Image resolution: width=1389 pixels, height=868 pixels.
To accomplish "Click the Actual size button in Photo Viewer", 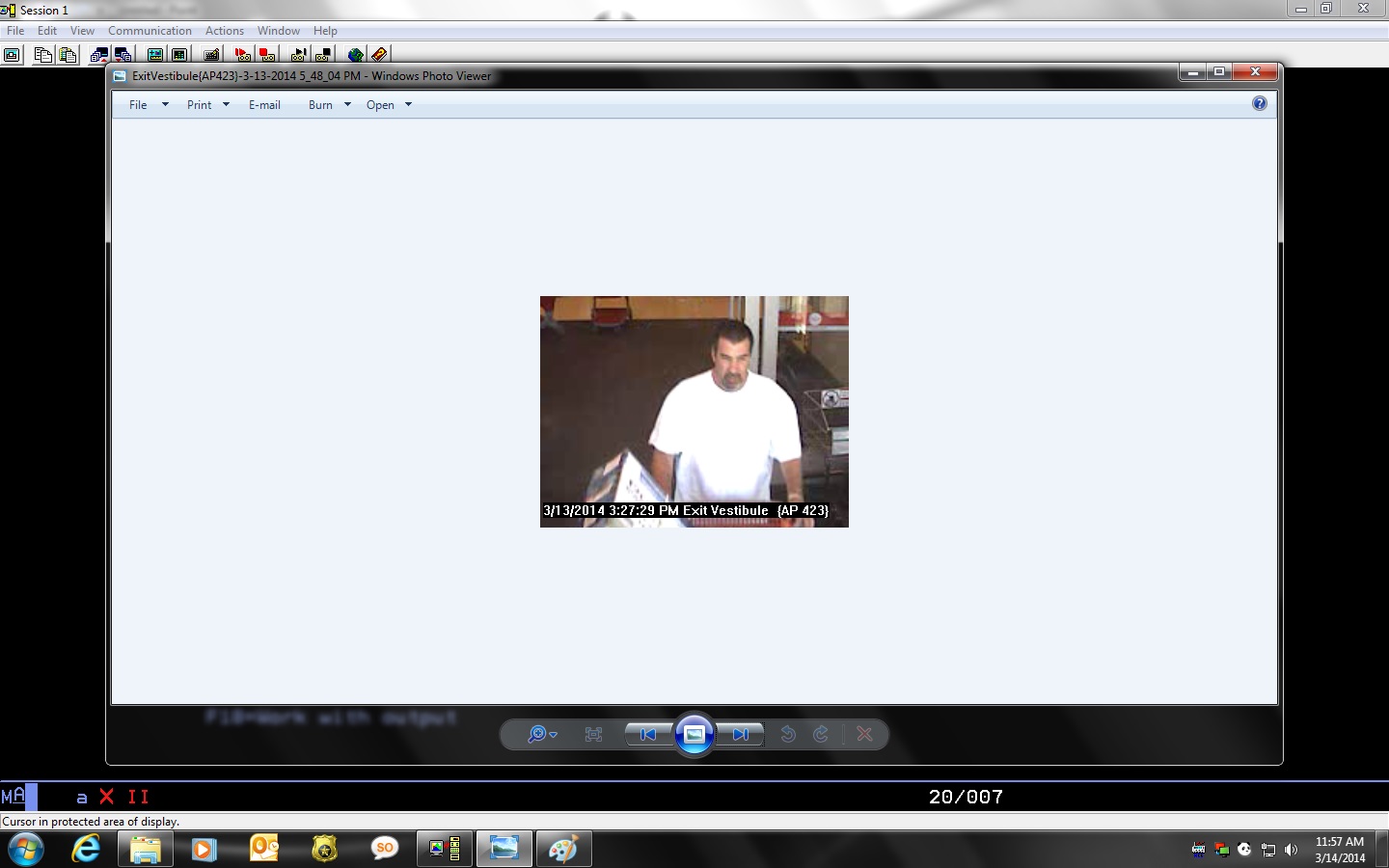I will (593, 734).
